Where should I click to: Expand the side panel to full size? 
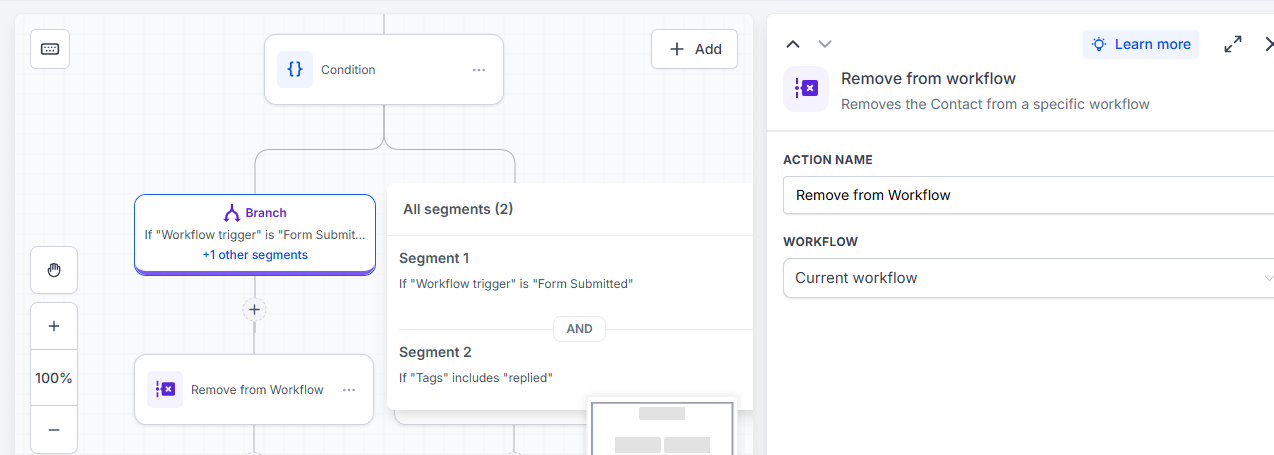1233,44
